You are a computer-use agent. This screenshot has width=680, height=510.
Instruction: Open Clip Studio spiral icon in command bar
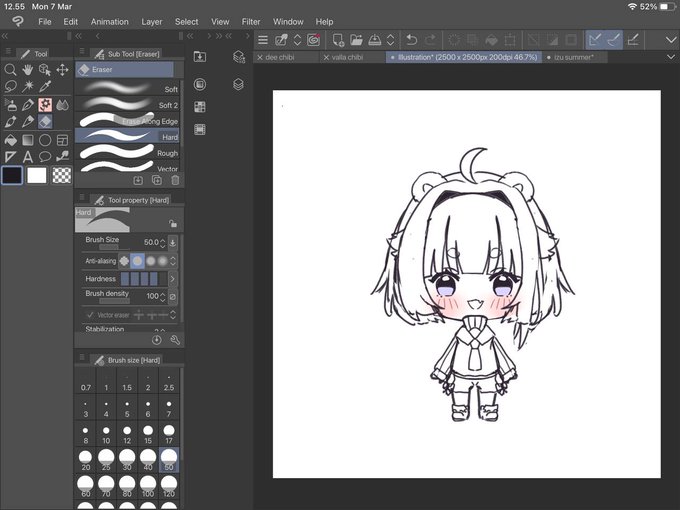point(314,40)
